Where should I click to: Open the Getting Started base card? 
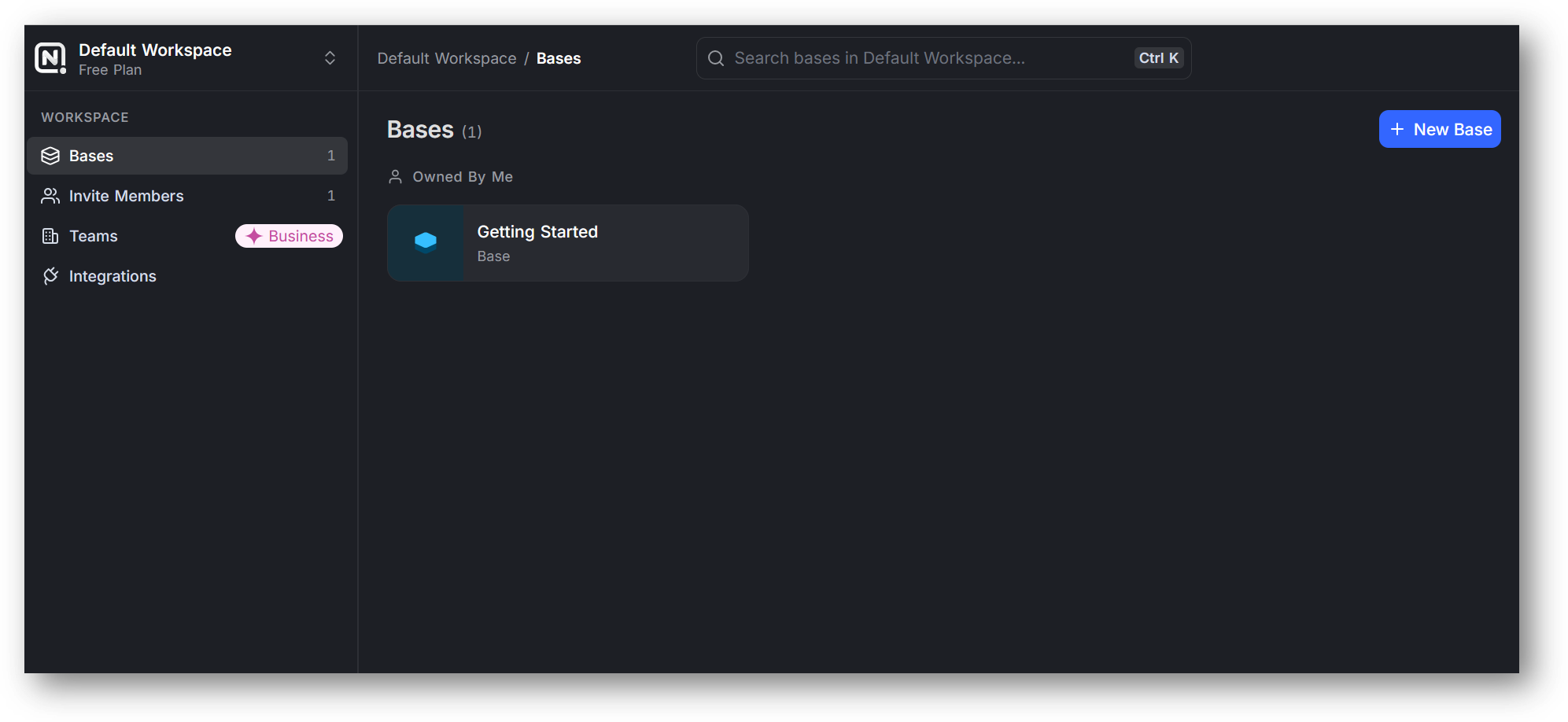pyautogui.click(x=567, y=243)
